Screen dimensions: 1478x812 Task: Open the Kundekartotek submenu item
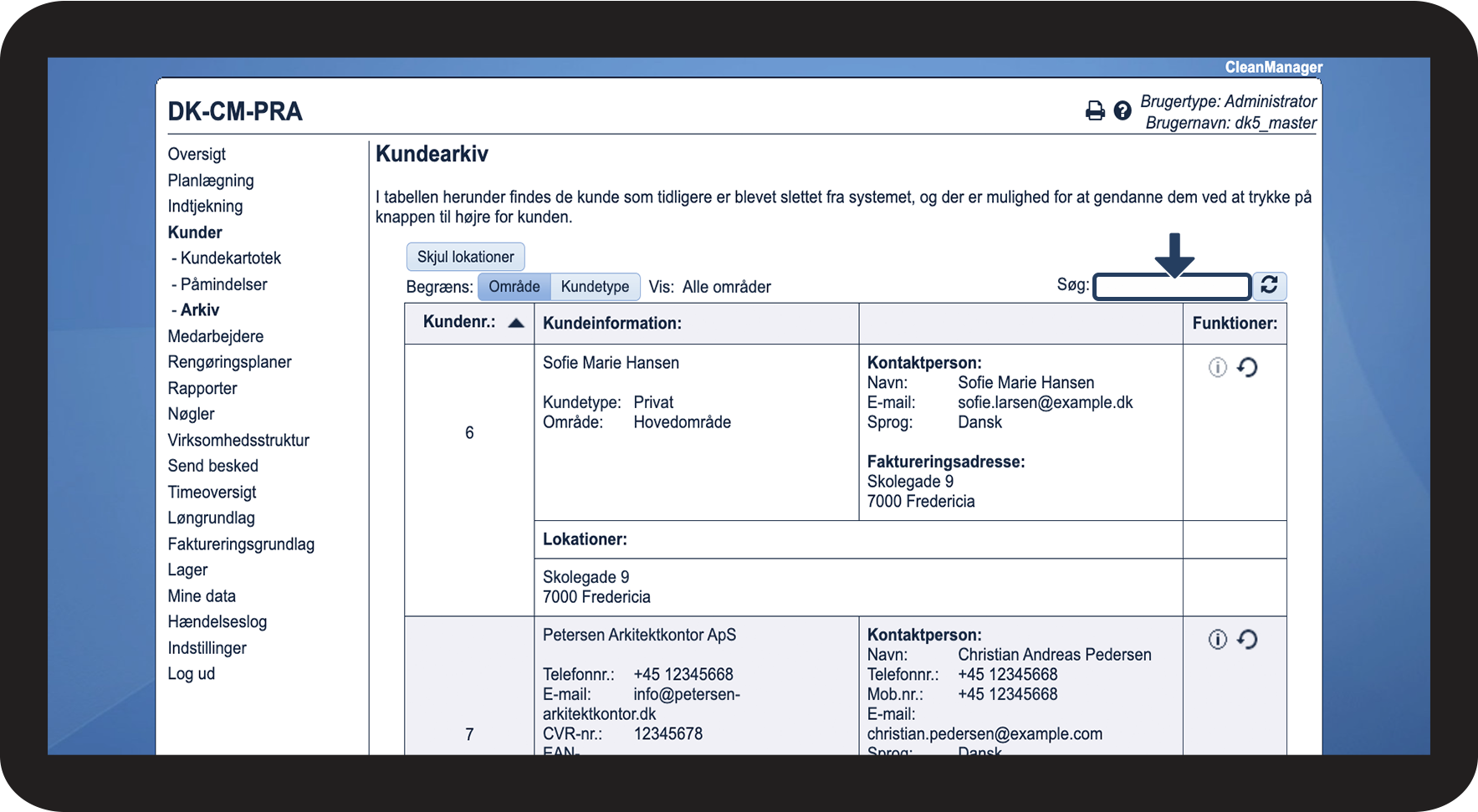tap(231, 258)
